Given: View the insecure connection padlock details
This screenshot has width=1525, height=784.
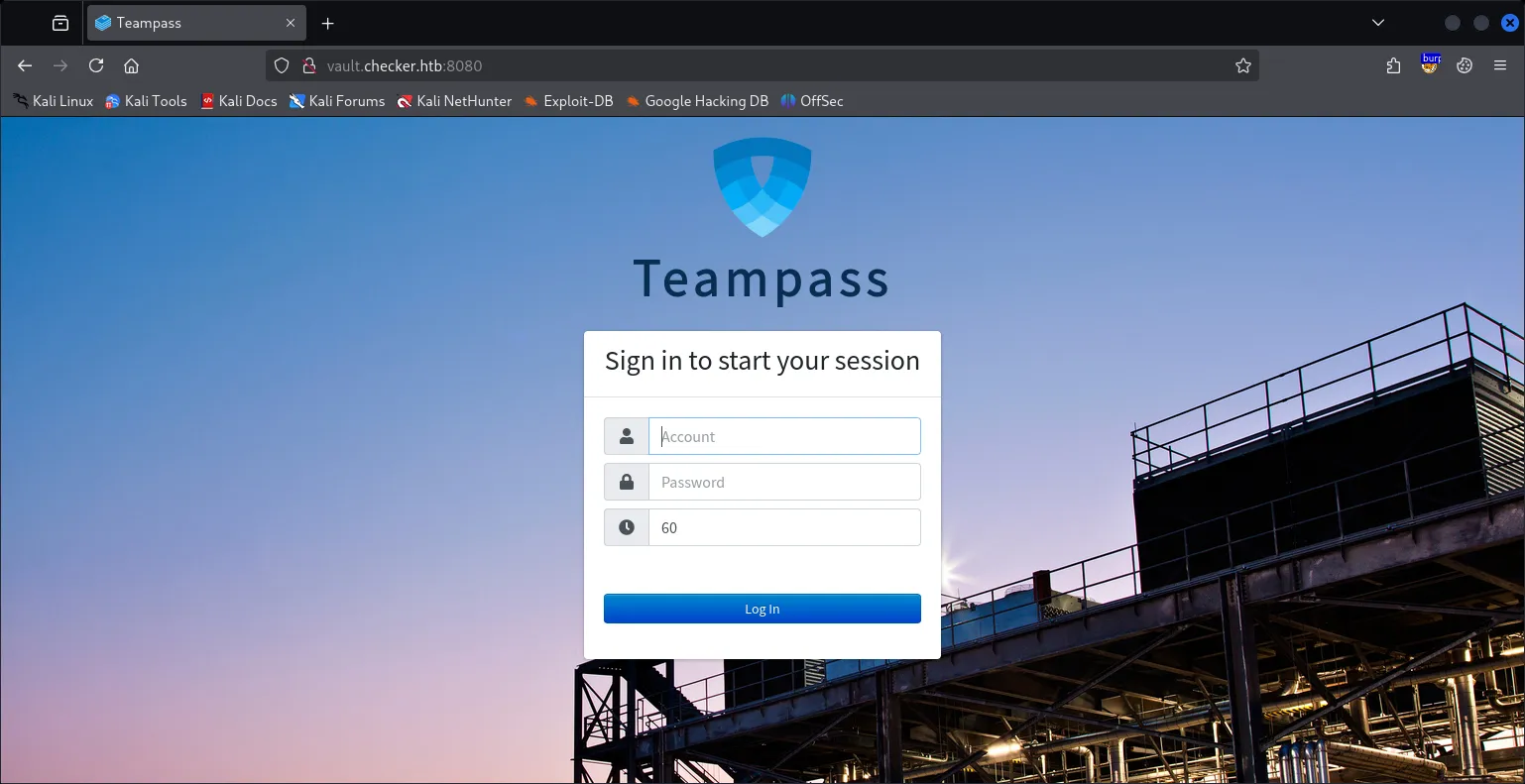Looking at the screenshot, I should pos(308,65).
